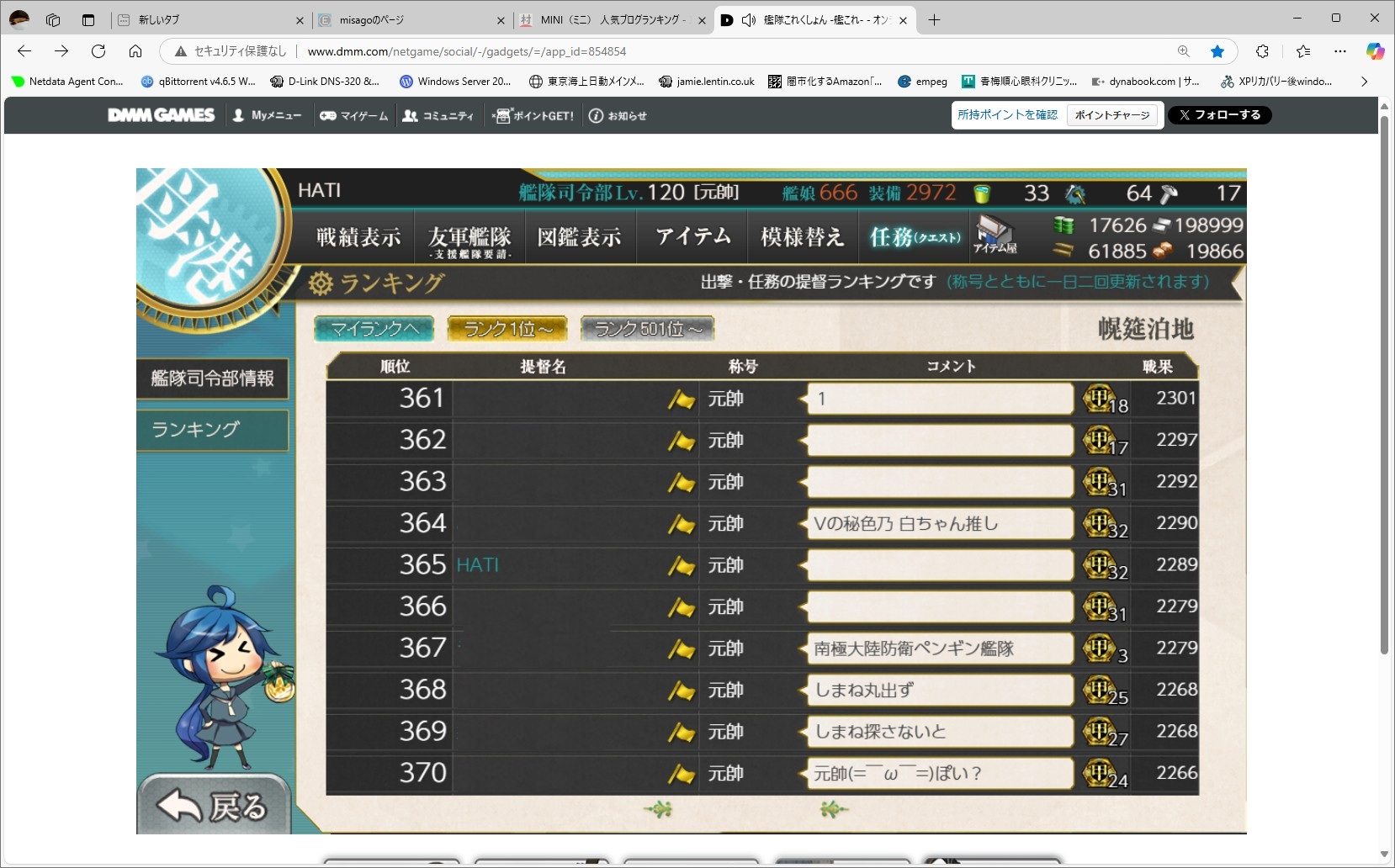Open 戦績表示 menu

click(x=358, y=237)
